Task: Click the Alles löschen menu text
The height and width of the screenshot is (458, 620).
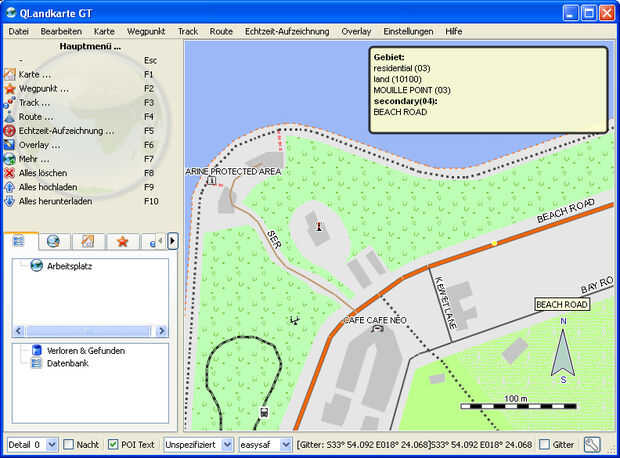Action: (x=43, y=173)
